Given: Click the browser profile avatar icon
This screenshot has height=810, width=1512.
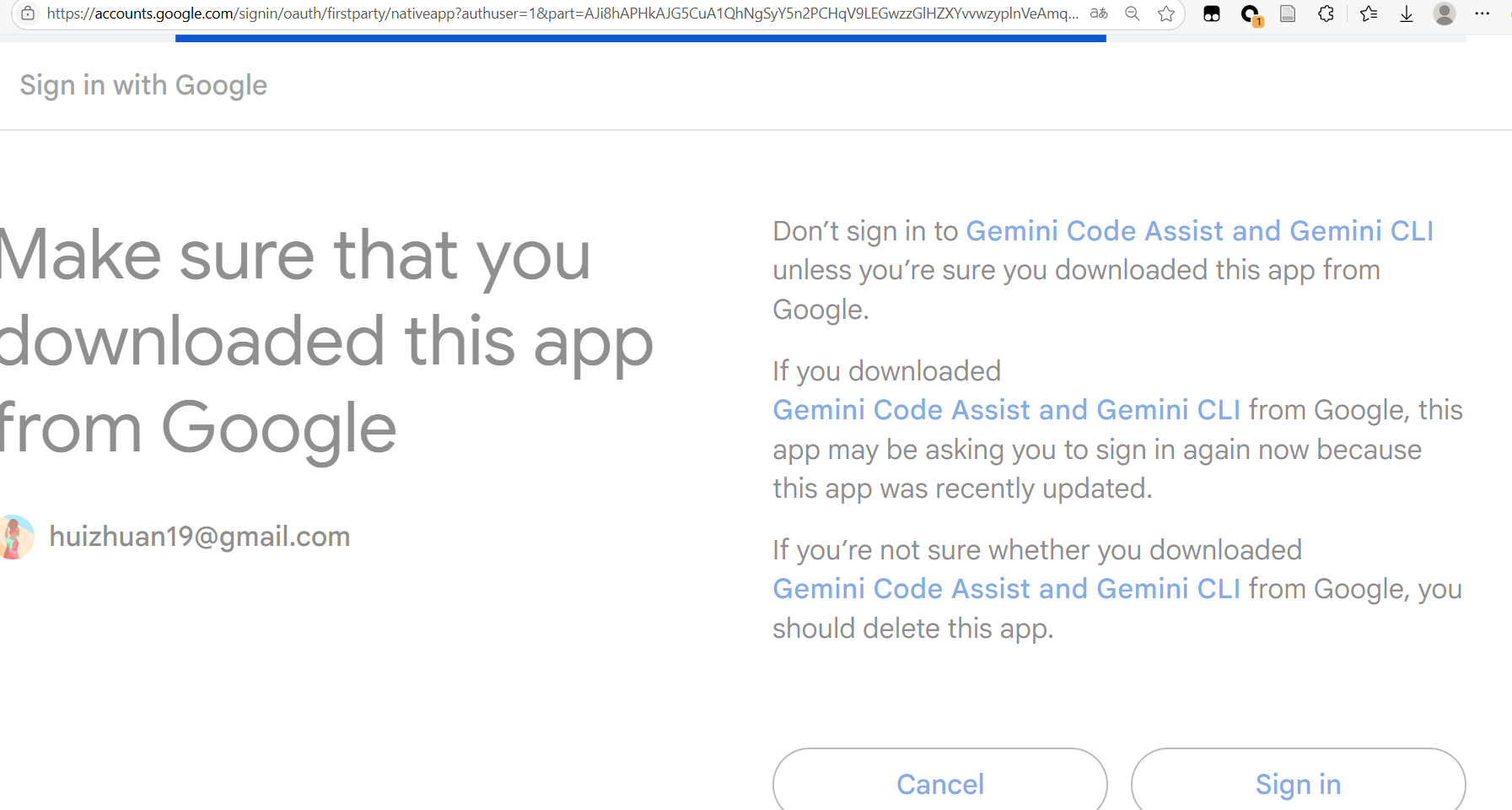Looking at the screenshot, I should coord(1444,13).
